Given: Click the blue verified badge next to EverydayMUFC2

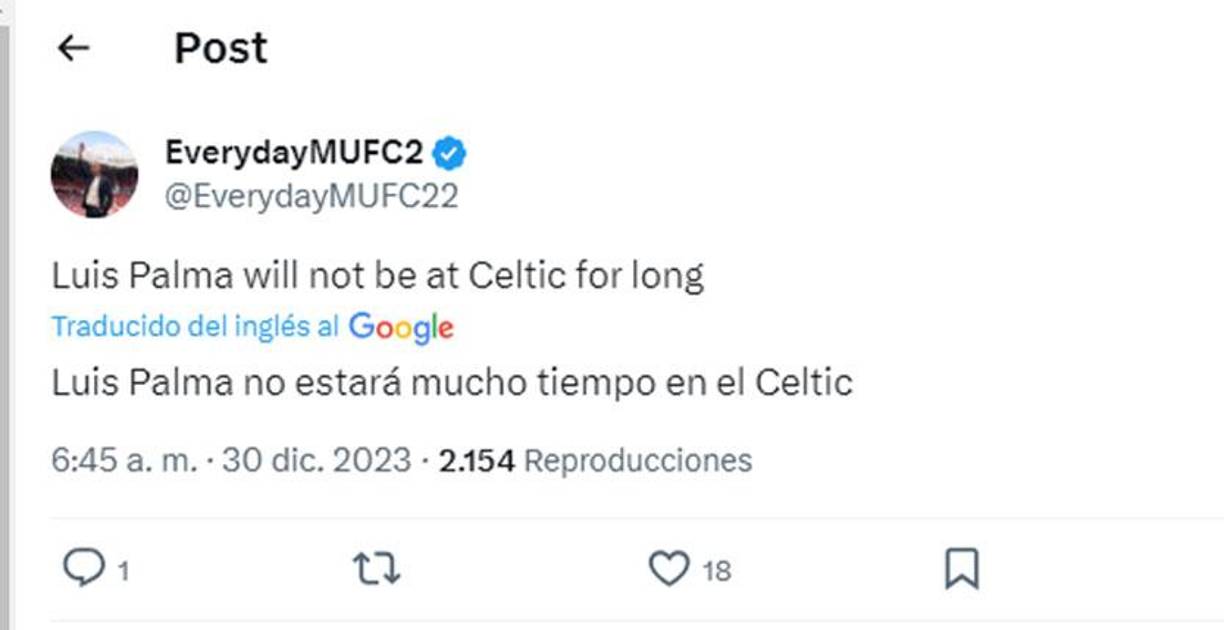Looking at the screenshot, I should pos(451,150).
